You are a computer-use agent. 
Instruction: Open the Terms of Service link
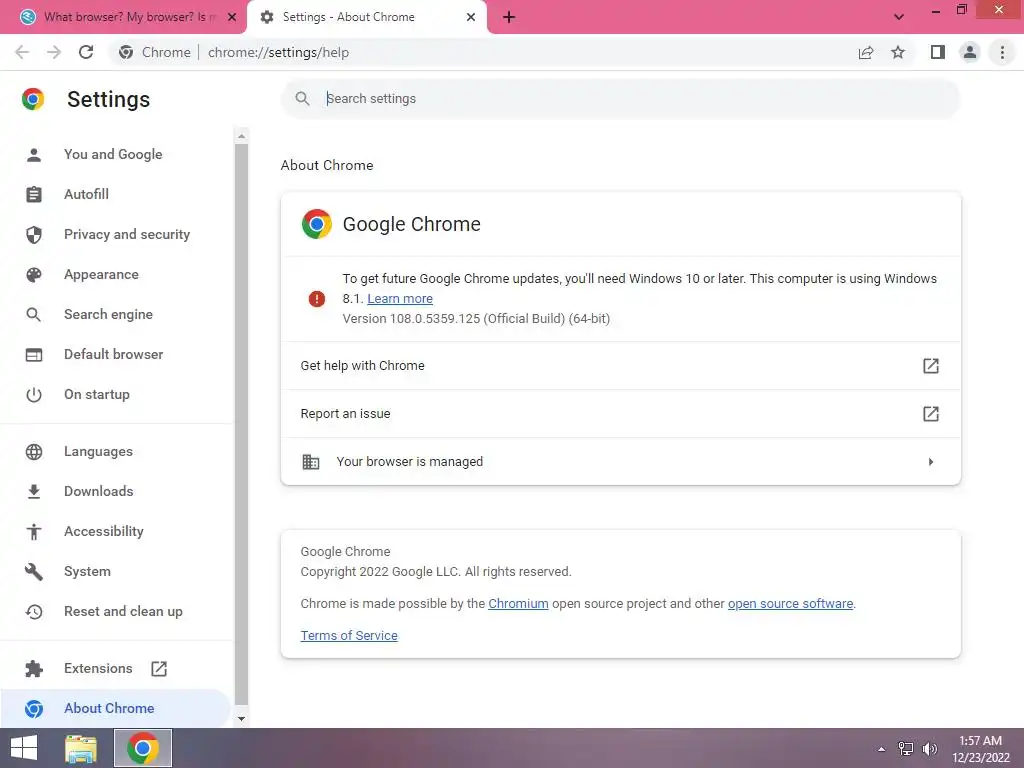tap(349, 635)
